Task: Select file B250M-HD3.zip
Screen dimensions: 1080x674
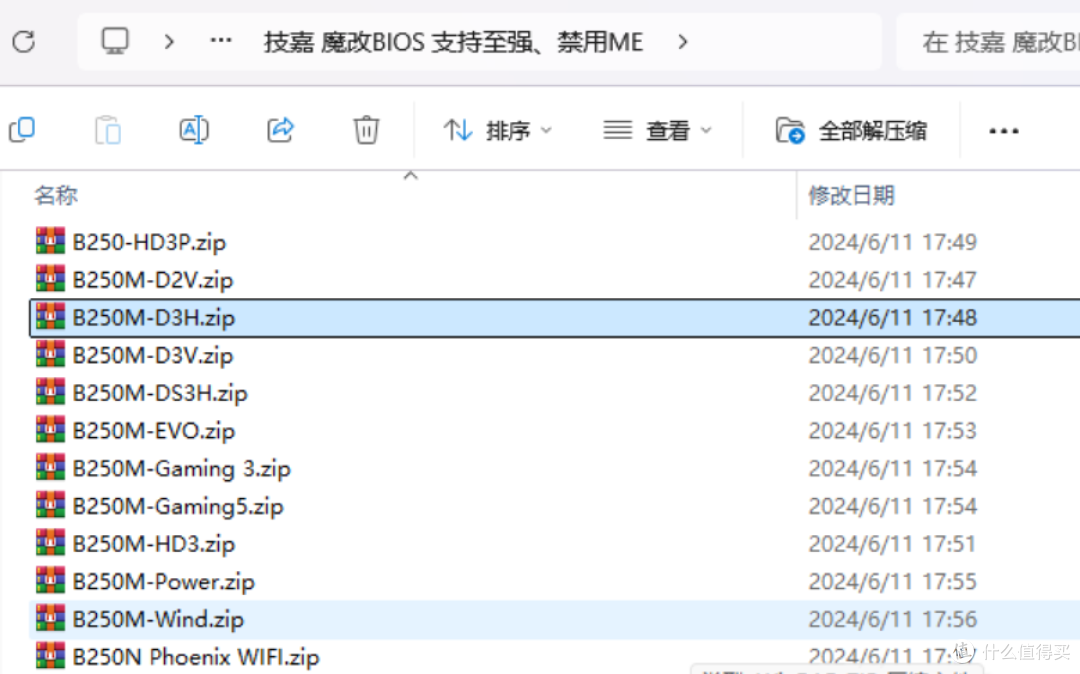Action: pyautogui.click(x=154, y=544)
